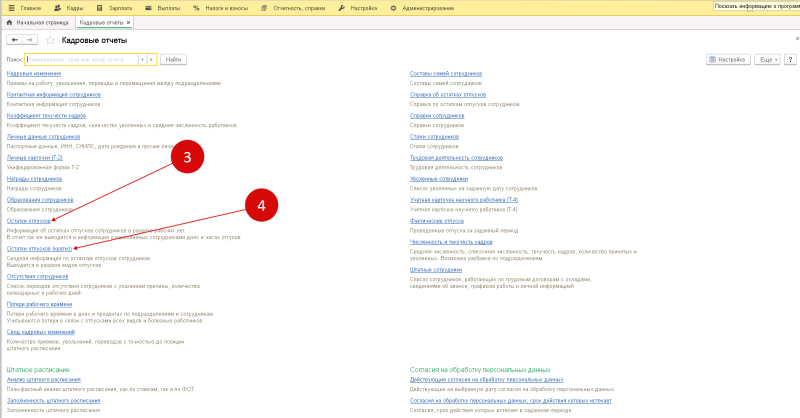Click the Настройка wrench icon

[342, 8]
